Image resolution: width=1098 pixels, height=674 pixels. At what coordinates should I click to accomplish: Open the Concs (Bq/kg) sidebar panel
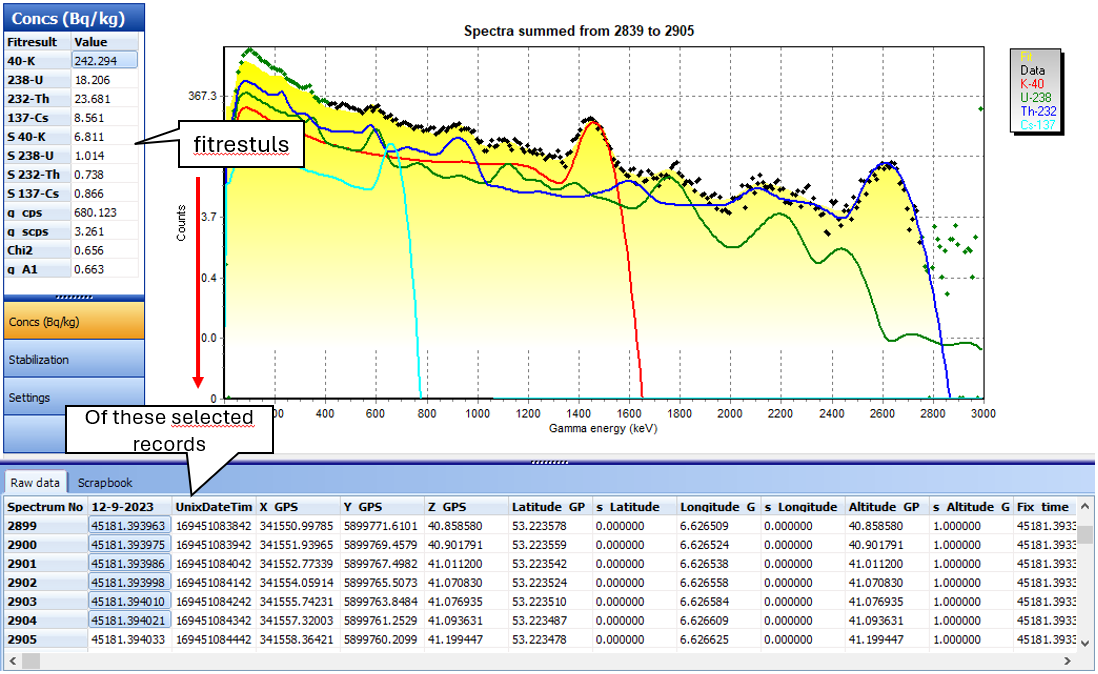pyautogui.click(x=73, y=321)
